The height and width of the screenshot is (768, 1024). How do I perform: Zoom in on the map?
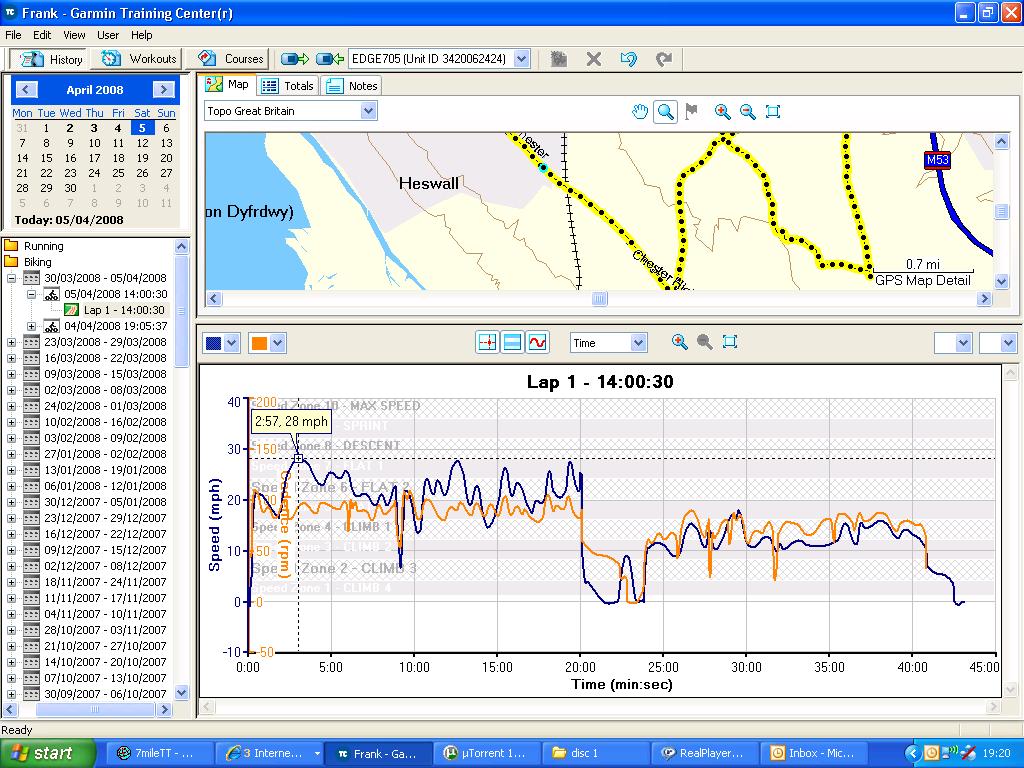pyautogui.click(x=722, y=112)
